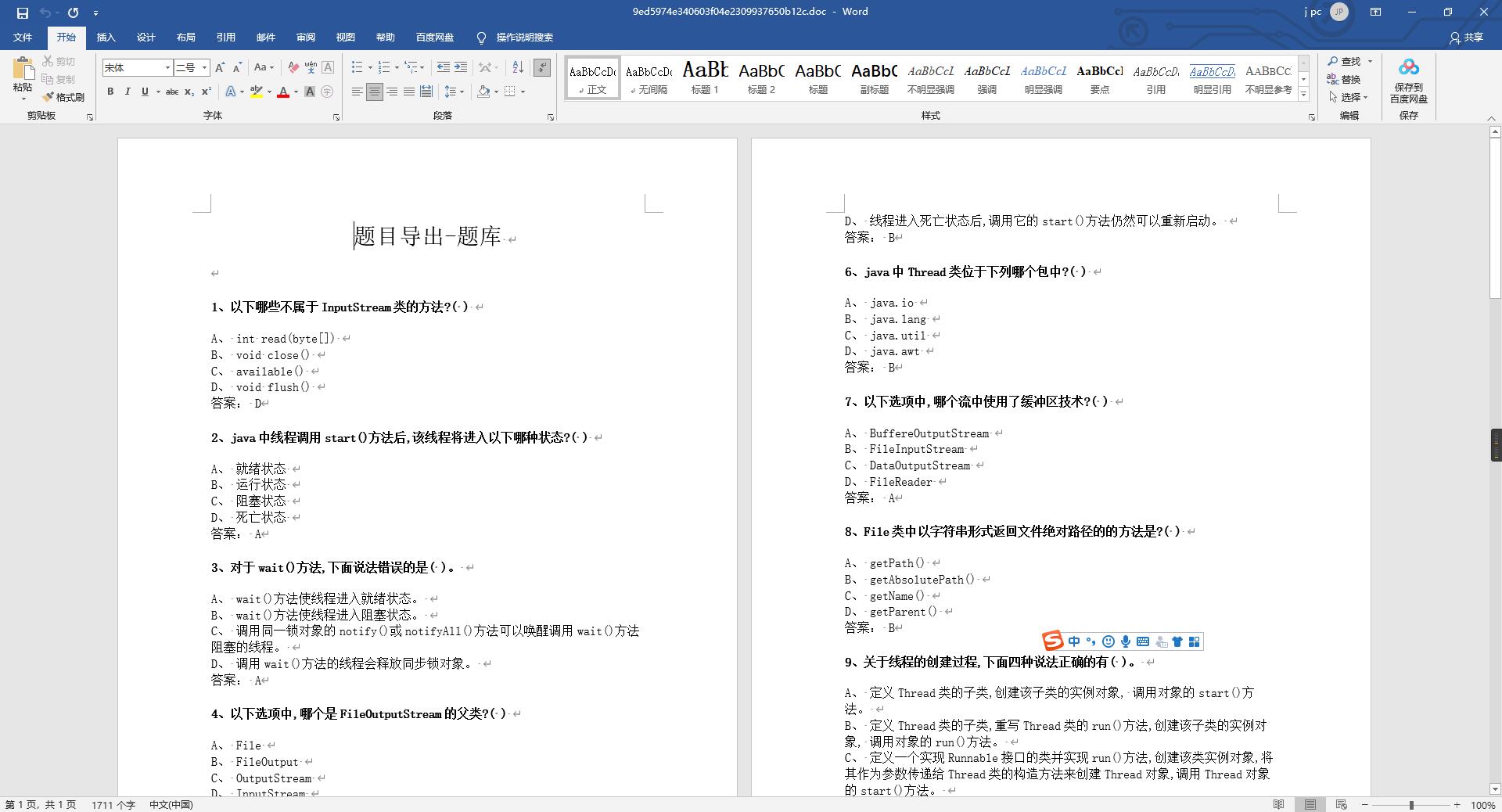Screen dimensions: 1502x812
Task: Open the 插入 (Insert) tab
Action: [106, 38]
